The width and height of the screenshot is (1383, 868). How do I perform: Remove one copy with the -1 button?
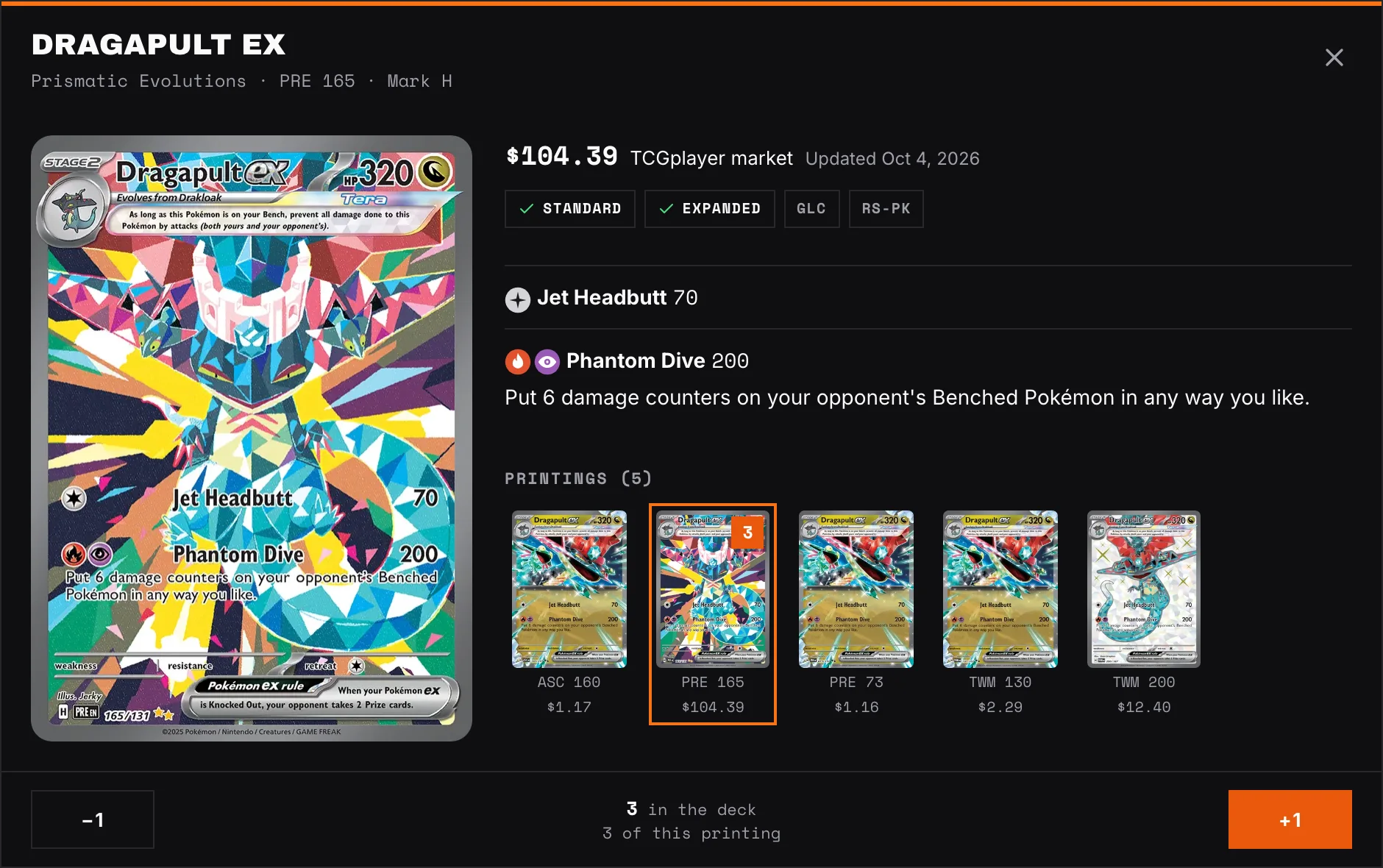(x=93, y=819)
